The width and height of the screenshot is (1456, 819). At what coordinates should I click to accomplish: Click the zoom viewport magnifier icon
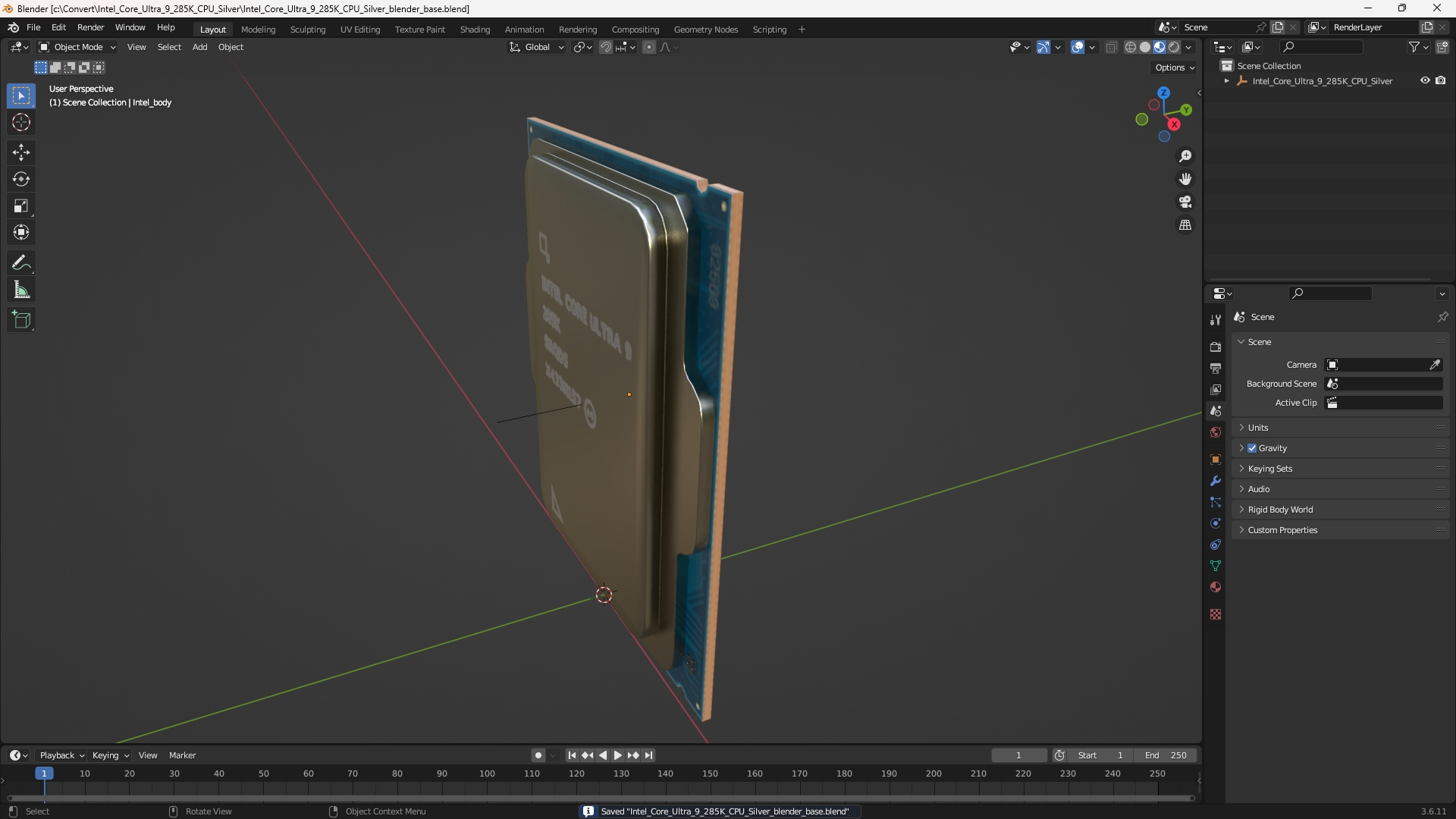tap(1185, 156)
